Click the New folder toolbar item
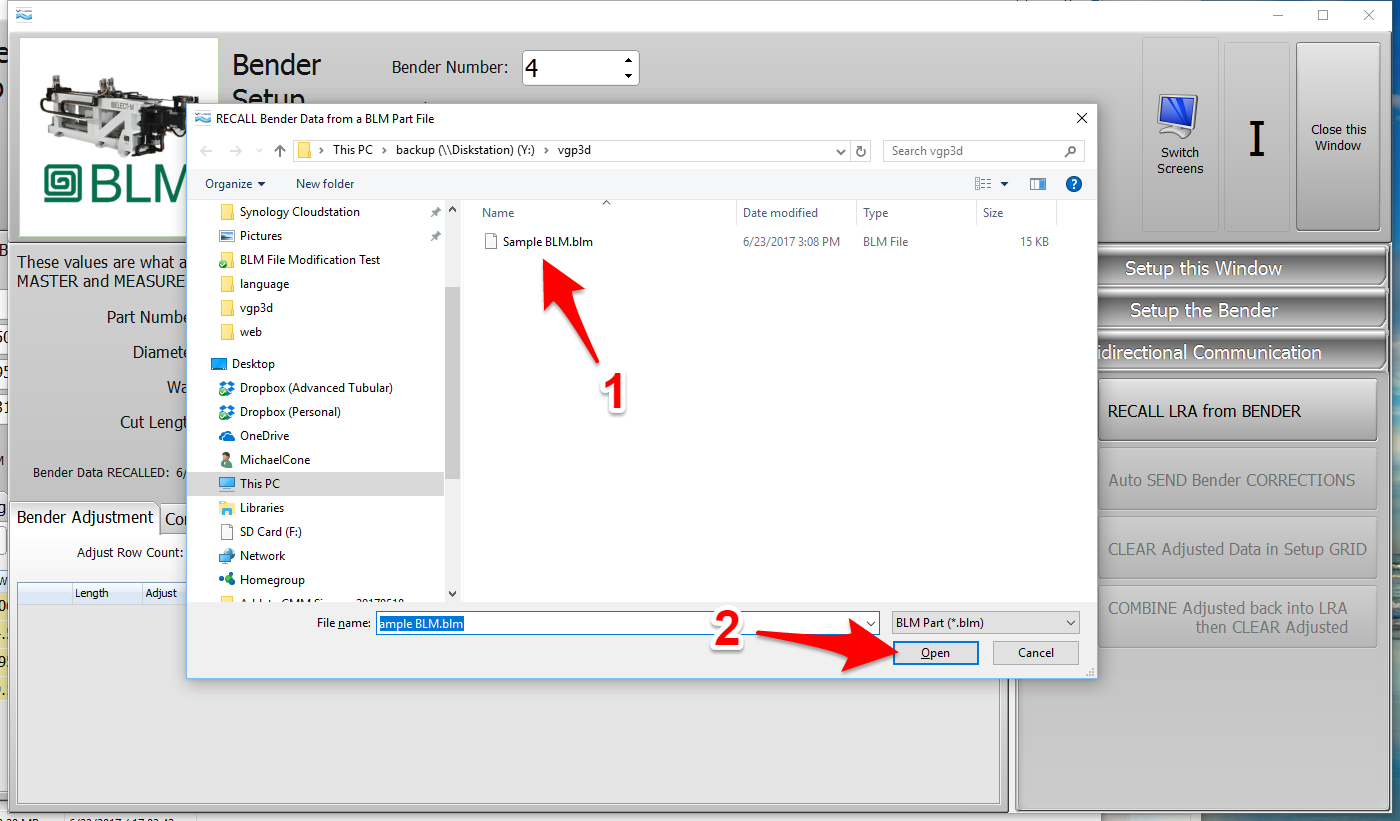 325,184
